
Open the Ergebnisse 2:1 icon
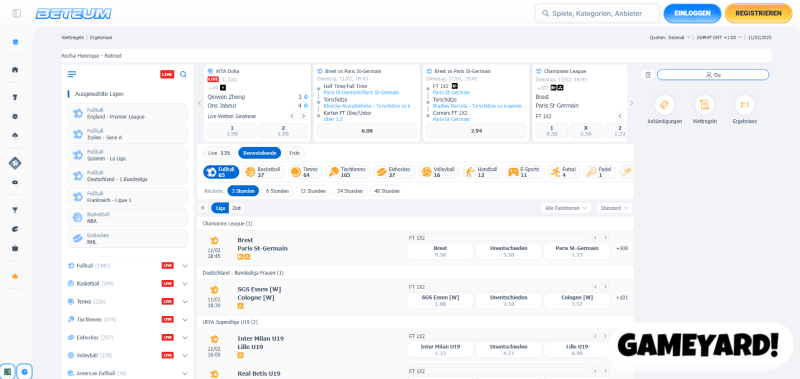[x=744, y=105]
